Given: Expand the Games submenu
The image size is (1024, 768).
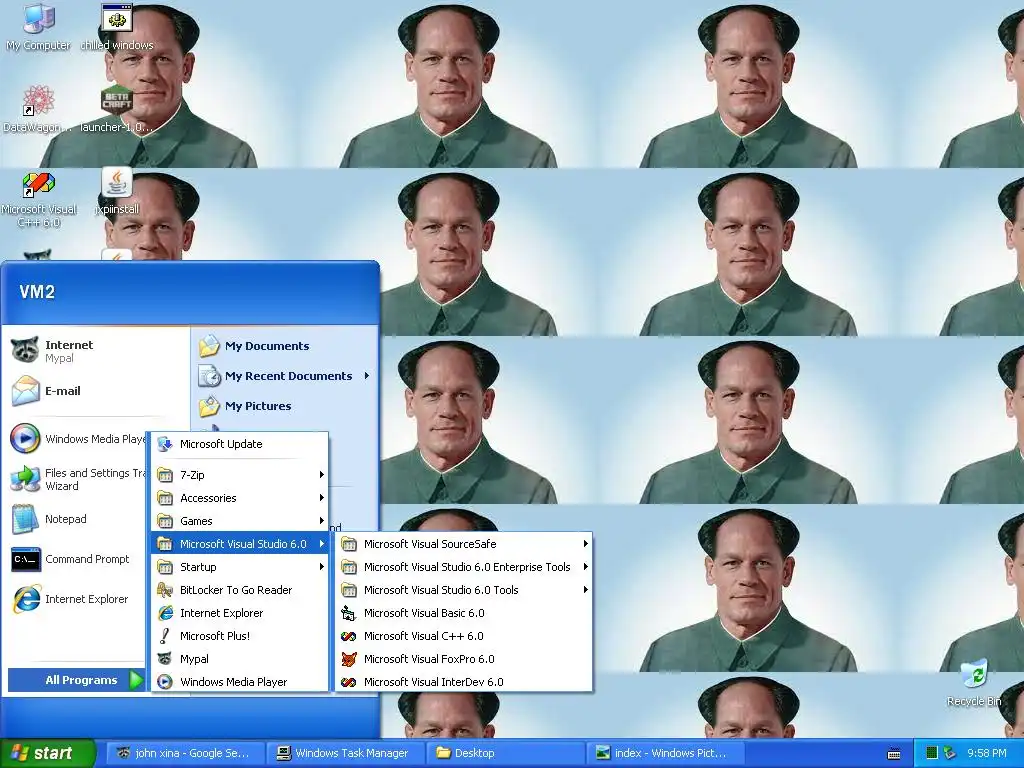Looking at the screenshot, I should (240, 520).
